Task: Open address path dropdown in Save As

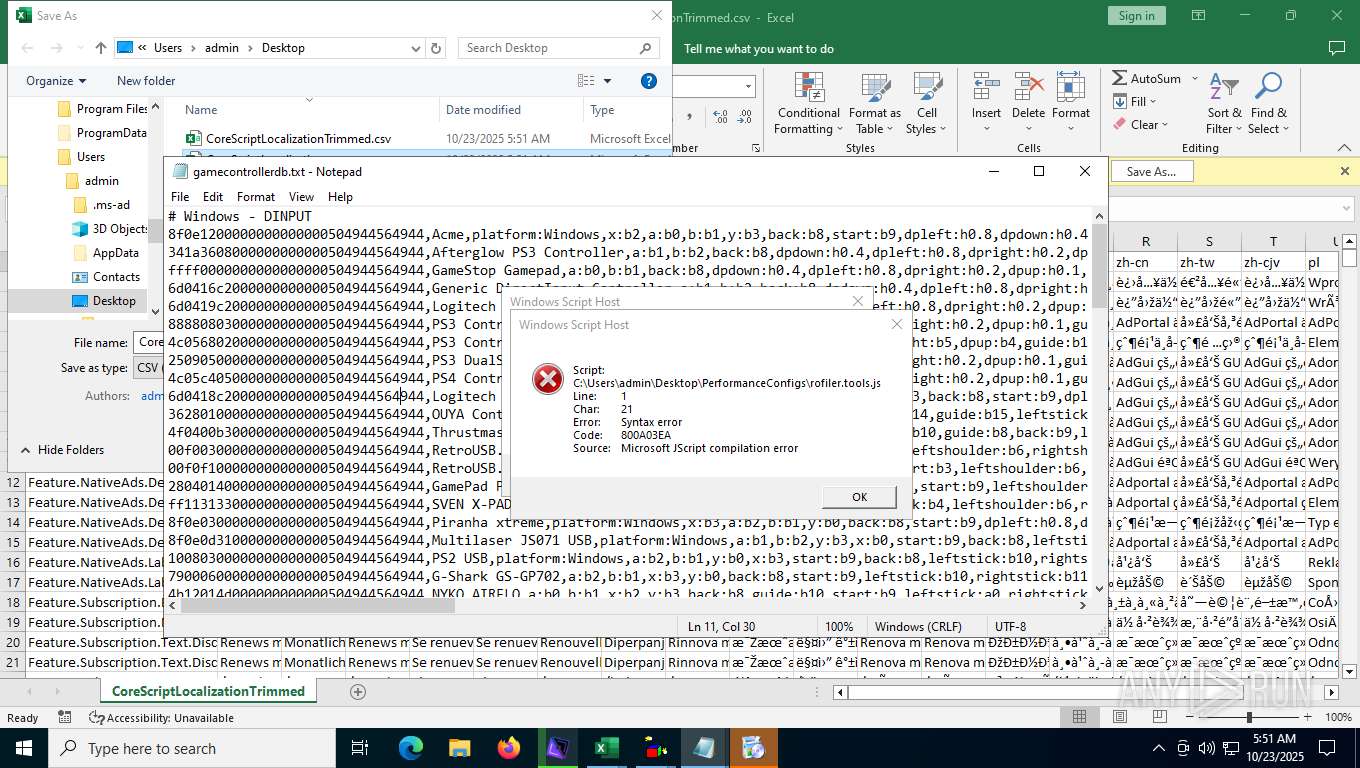Action: 416,47
